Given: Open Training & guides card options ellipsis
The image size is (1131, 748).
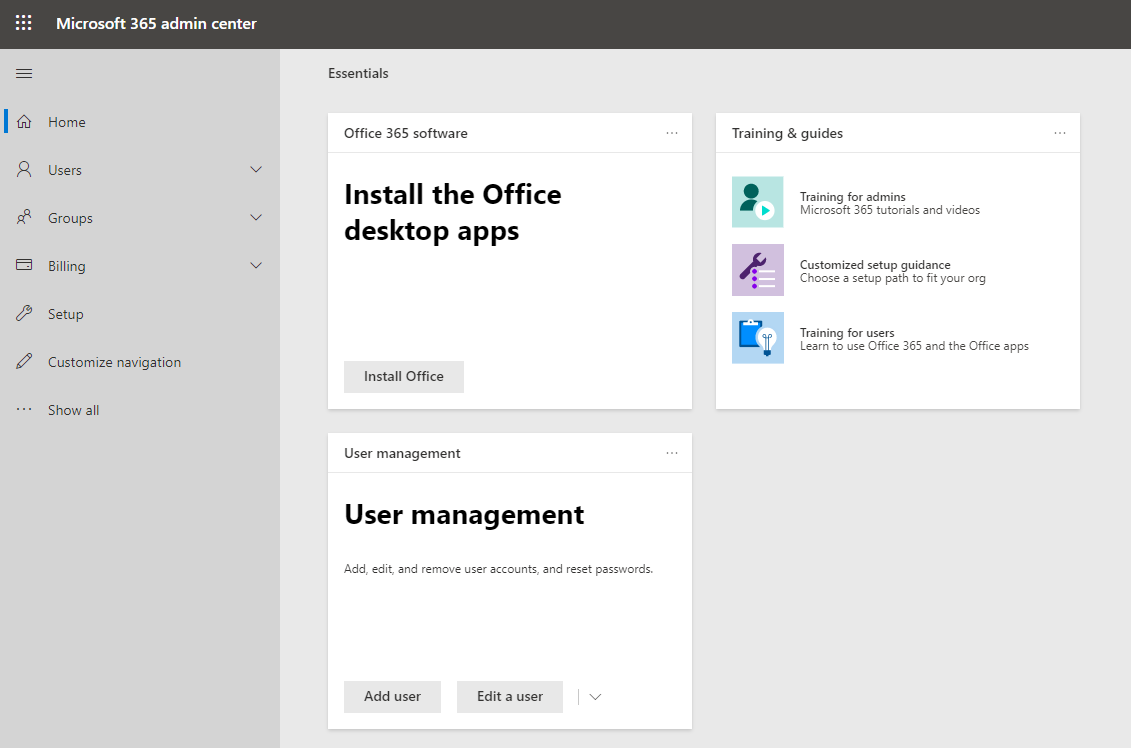Looking at the screenshot, I should pos(1060,133).
